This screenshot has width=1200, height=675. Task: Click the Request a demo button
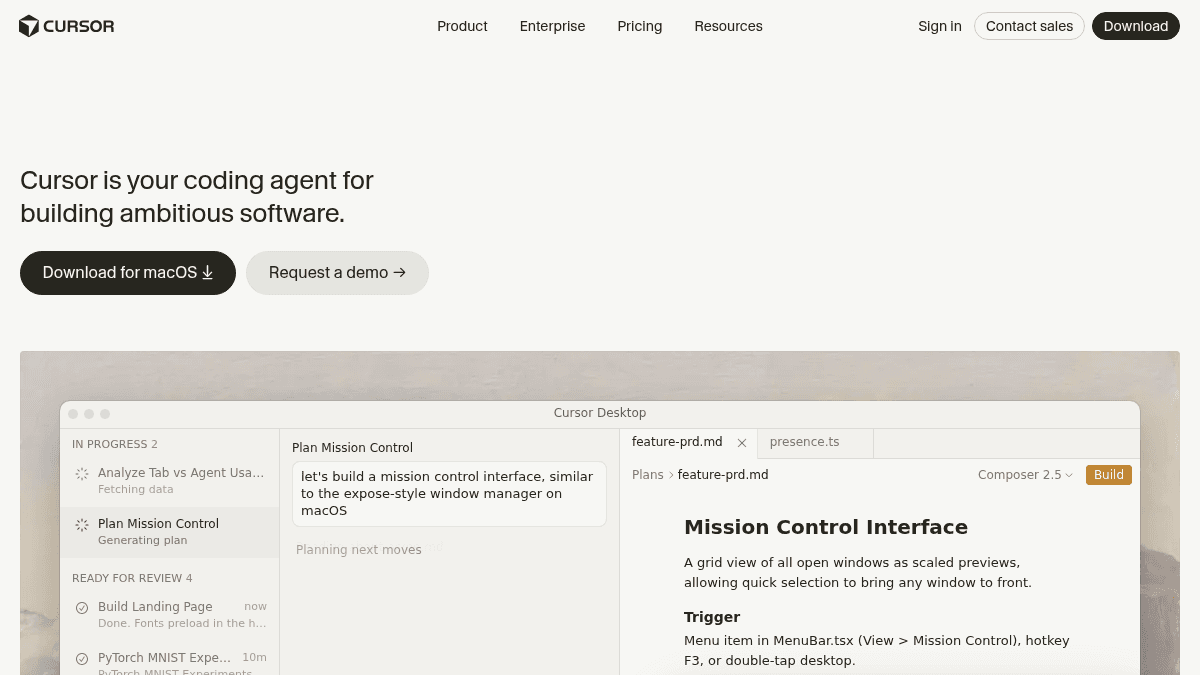337,273
